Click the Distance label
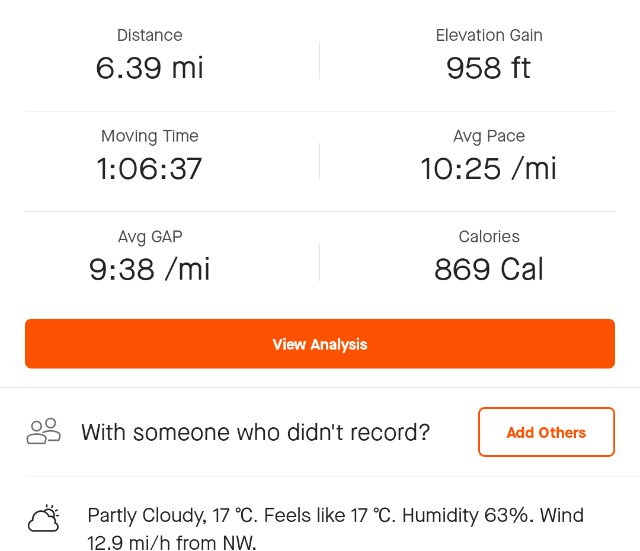This screenshot has width=640, height=551. (149, 35)
